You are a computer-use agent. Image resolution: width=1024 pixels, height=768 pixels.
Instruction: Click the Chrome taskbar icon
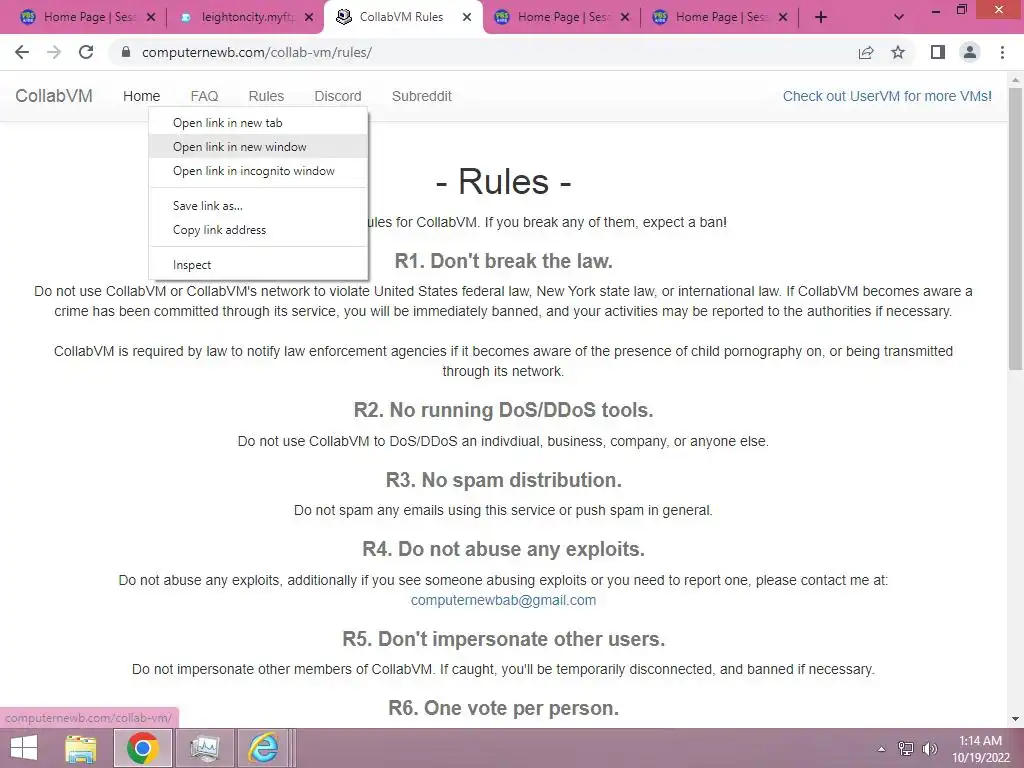(x=143, y=748)
